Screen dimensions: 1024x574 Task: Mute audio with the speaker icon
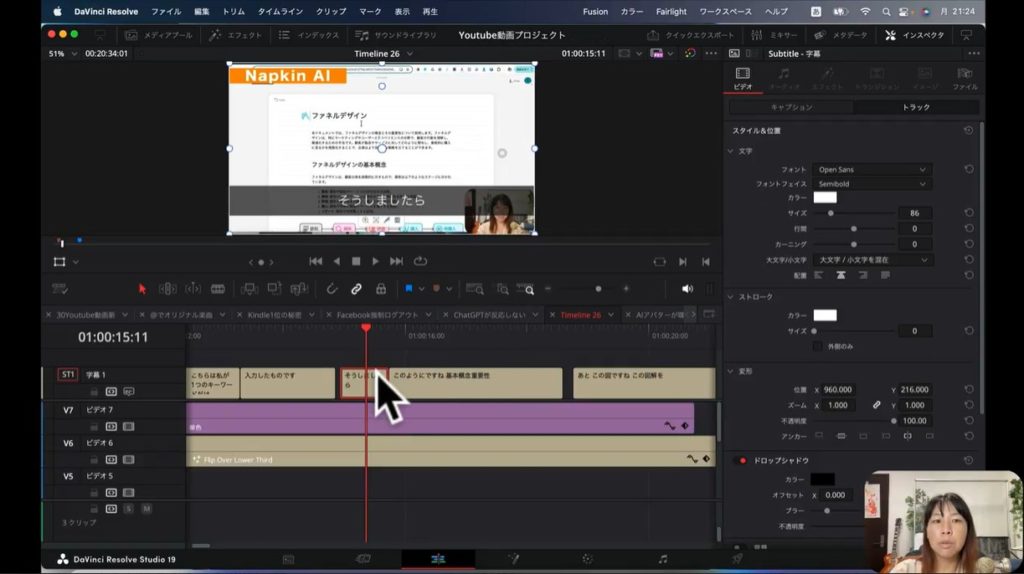click(687, 289)
